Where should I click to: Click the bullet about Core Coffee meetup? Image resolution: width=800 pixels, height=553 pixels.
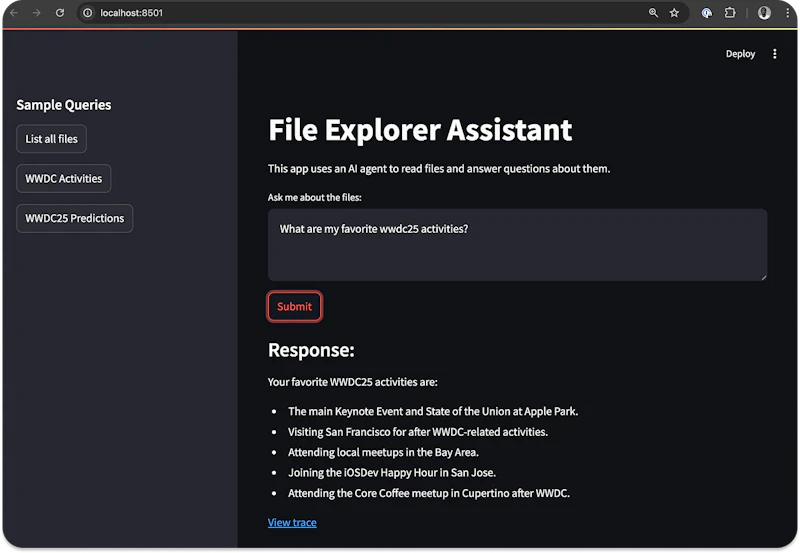click(429, 493)
